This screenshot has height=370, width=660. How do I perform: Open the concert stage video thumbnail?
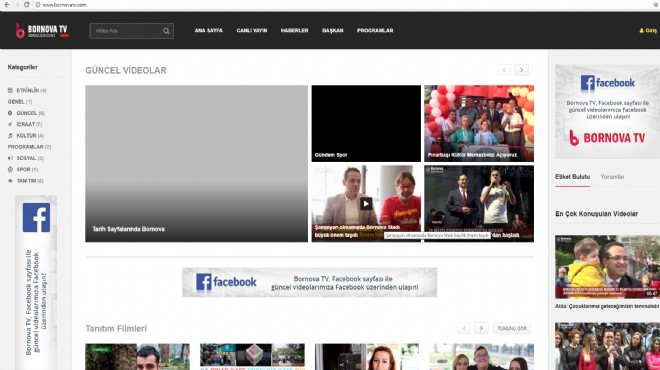point(479,203)
